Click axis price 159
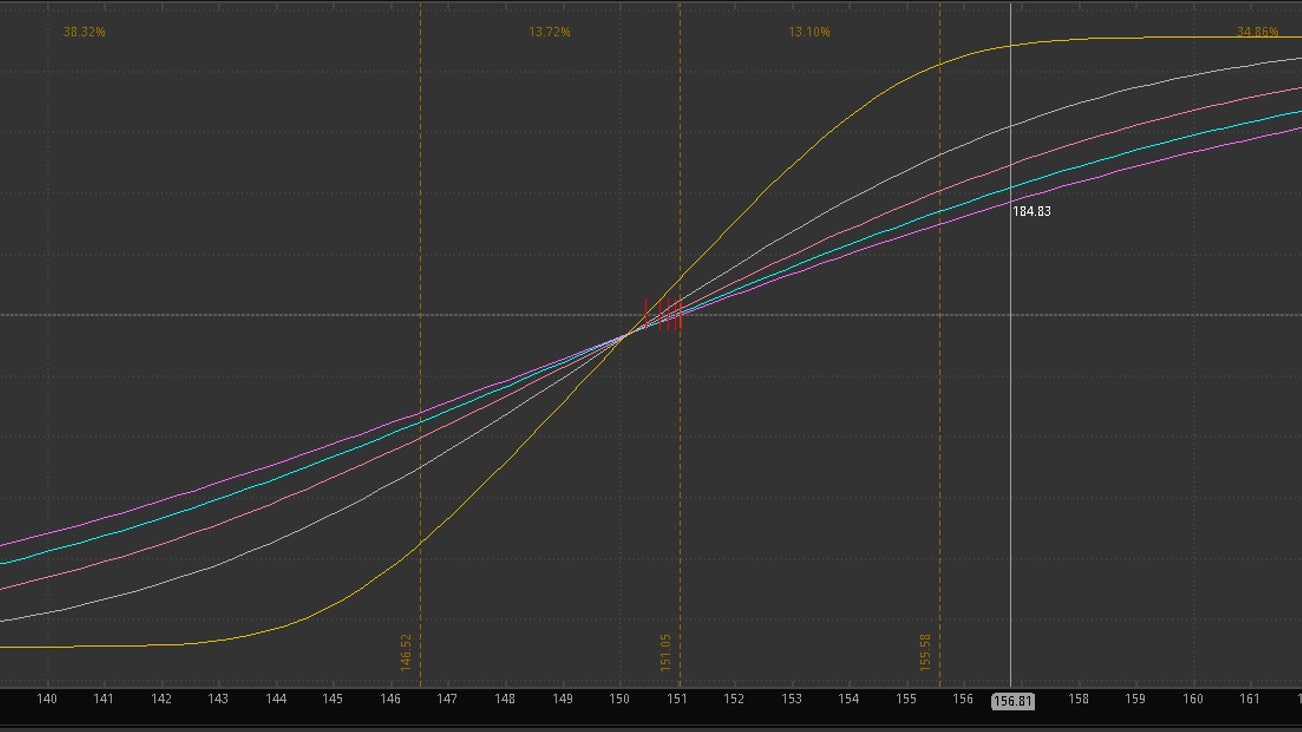 1135,699
